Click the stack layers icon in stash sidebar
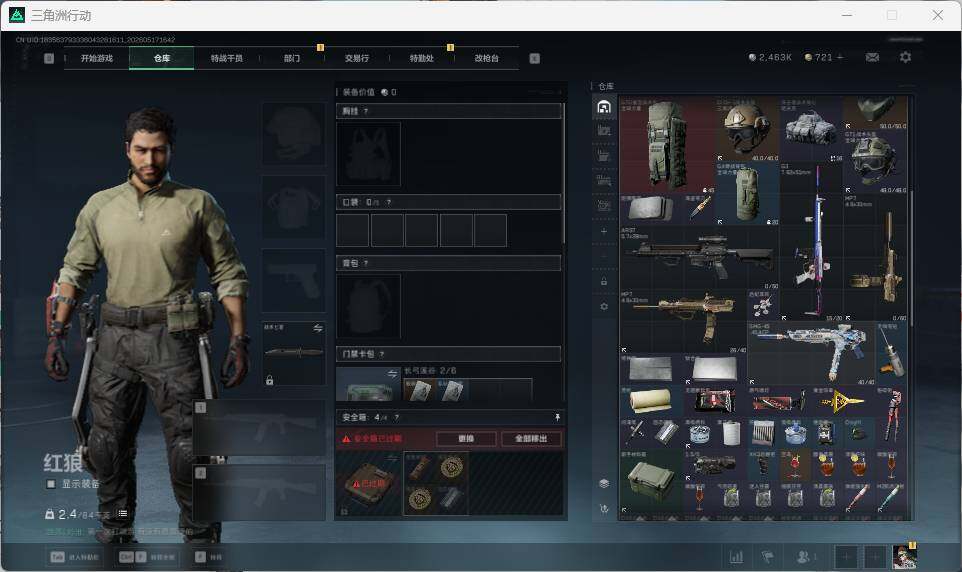This screenshot has height=572, width=962. [x=604, y=484]
